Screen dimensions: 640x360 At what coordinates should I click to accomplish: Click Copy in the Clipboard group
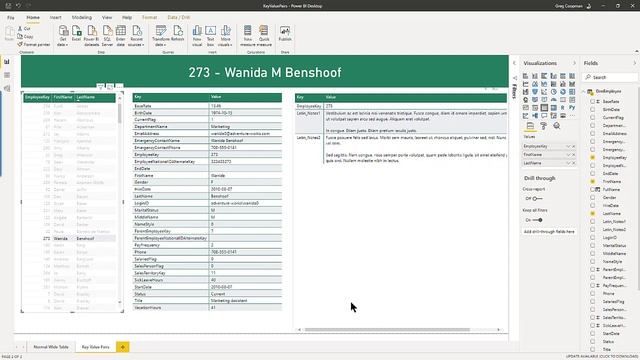click(x=25, y=36)
